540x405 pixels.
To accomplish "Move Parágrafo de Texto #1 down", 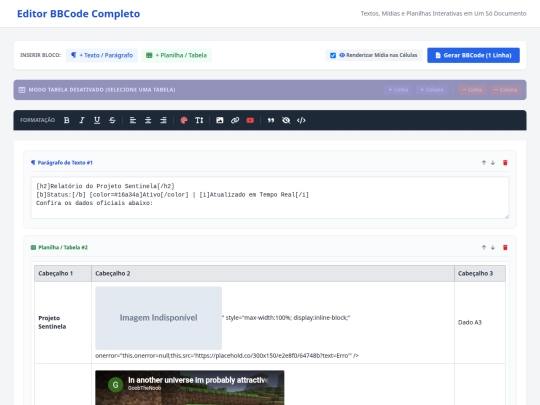I will coord(493,163).
